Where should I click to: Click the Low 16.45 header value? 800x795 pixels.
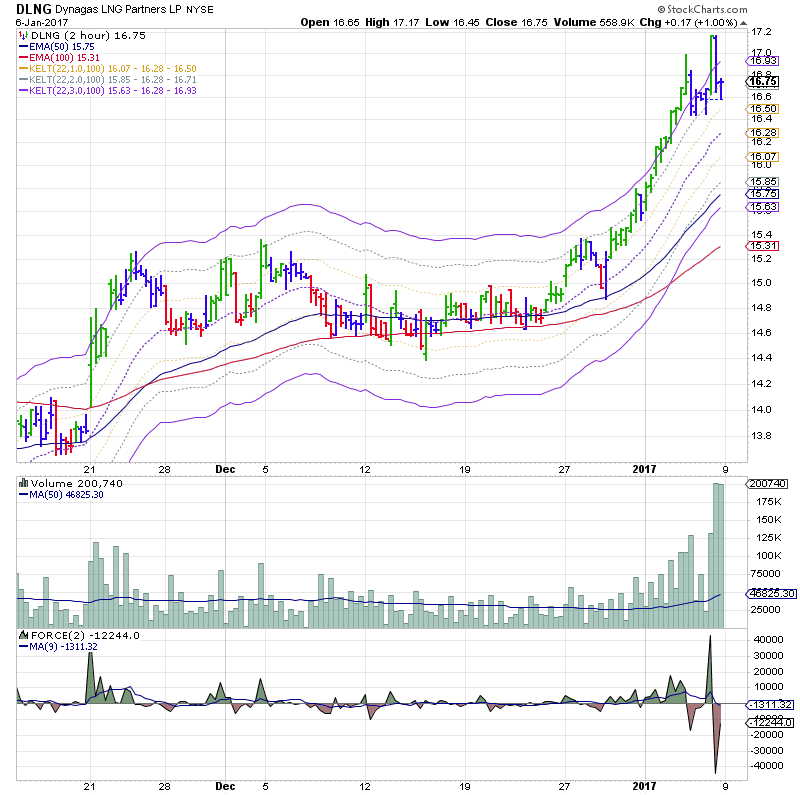(452, 22)
